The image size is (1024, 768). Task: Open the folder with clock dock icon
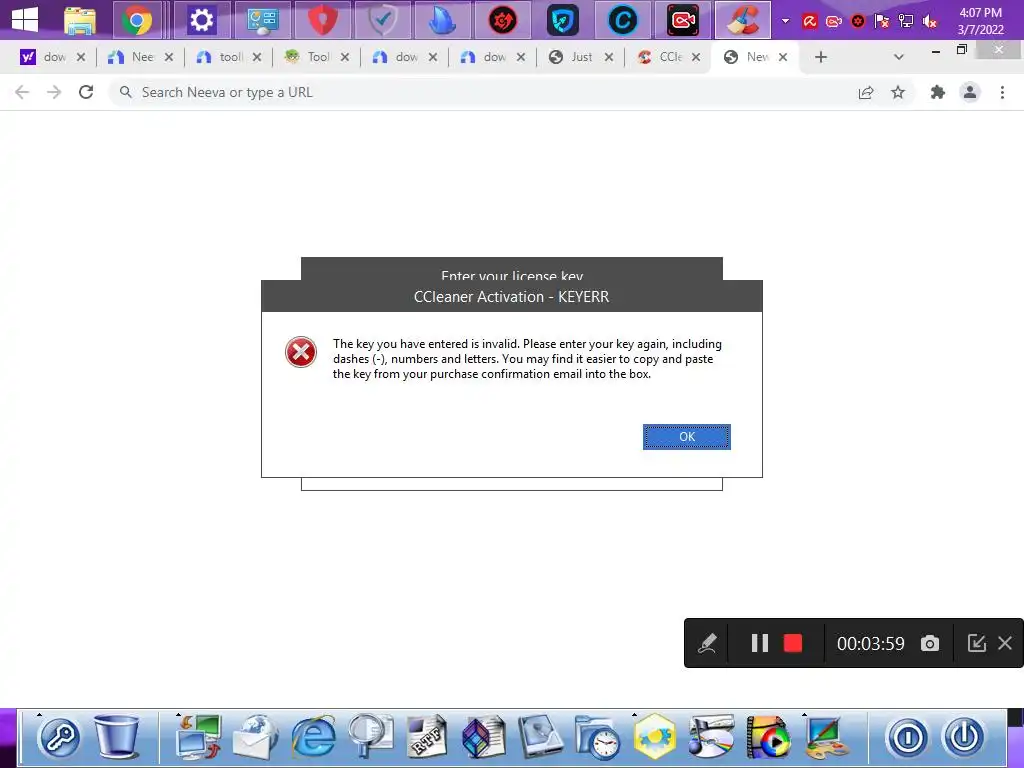pyautogui.click(x=598, y=737)
